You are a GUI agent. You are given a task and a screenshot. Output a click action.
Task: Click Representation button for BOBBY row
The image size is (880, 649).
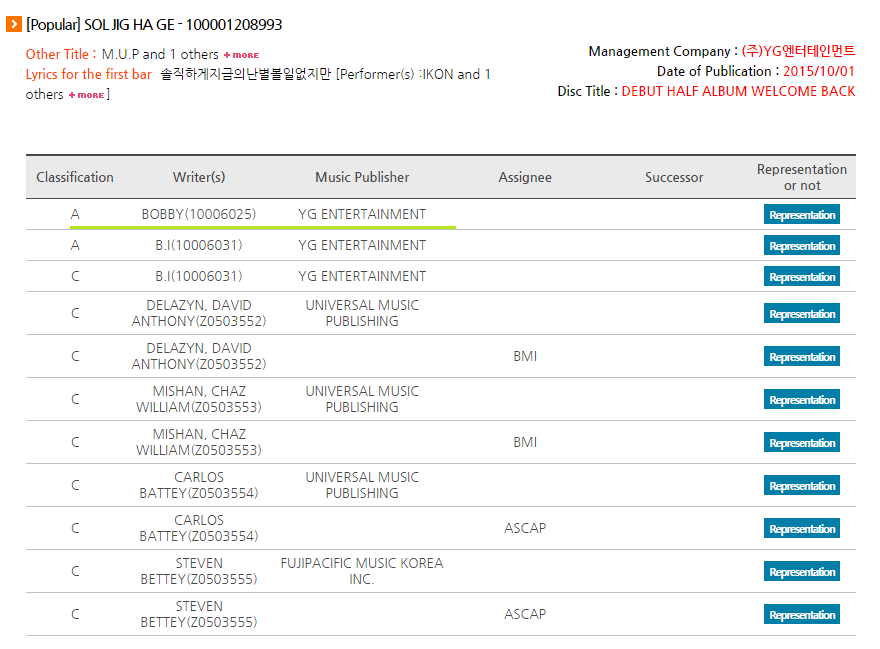point(801,214)
